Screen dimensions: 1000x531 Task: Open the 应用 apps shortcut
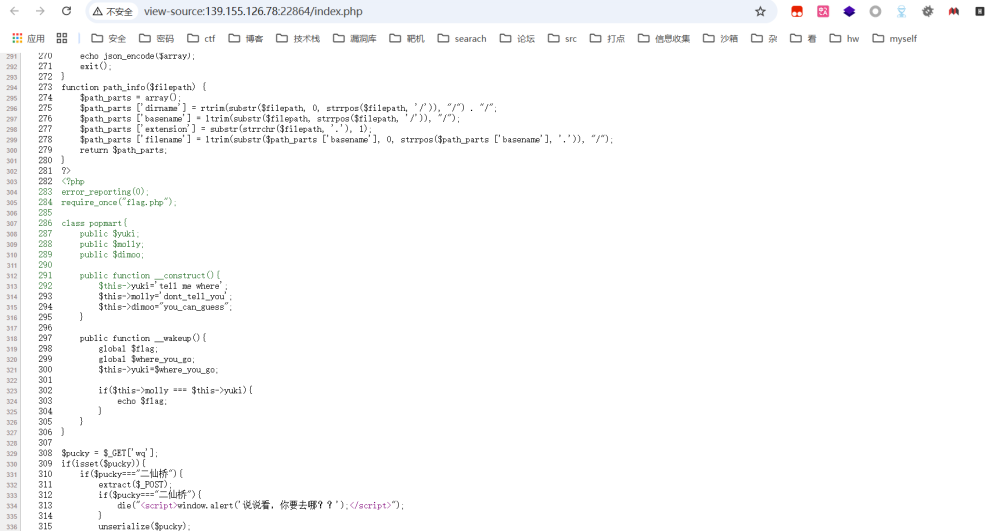coord(29,38)
